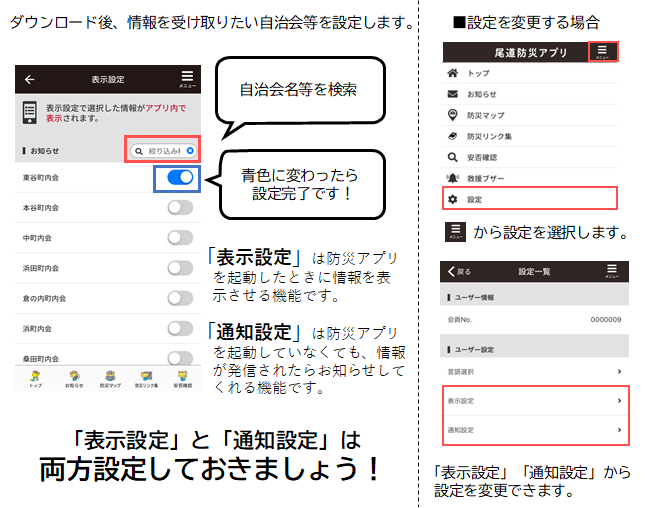
Task: Open 防災リンク集 with the book icon in the menu
Action: tap(530, 136)
